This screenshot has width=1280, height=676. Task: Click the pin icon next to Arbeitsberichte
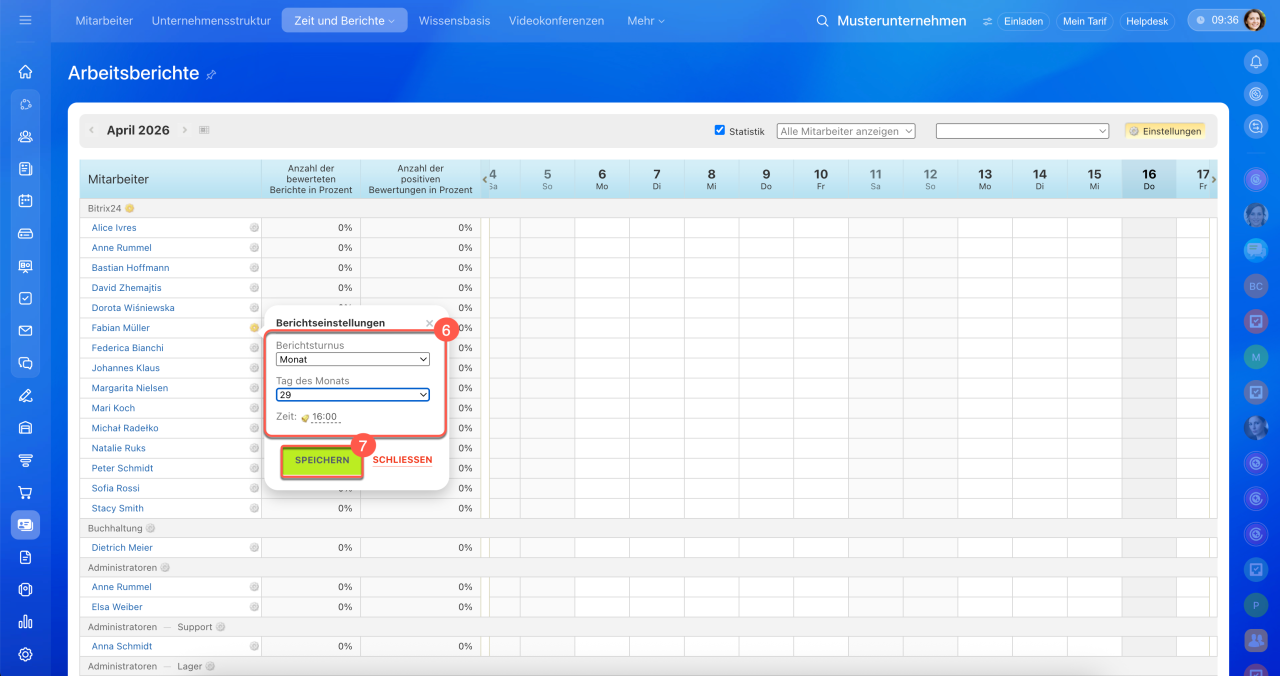[211, 75]
